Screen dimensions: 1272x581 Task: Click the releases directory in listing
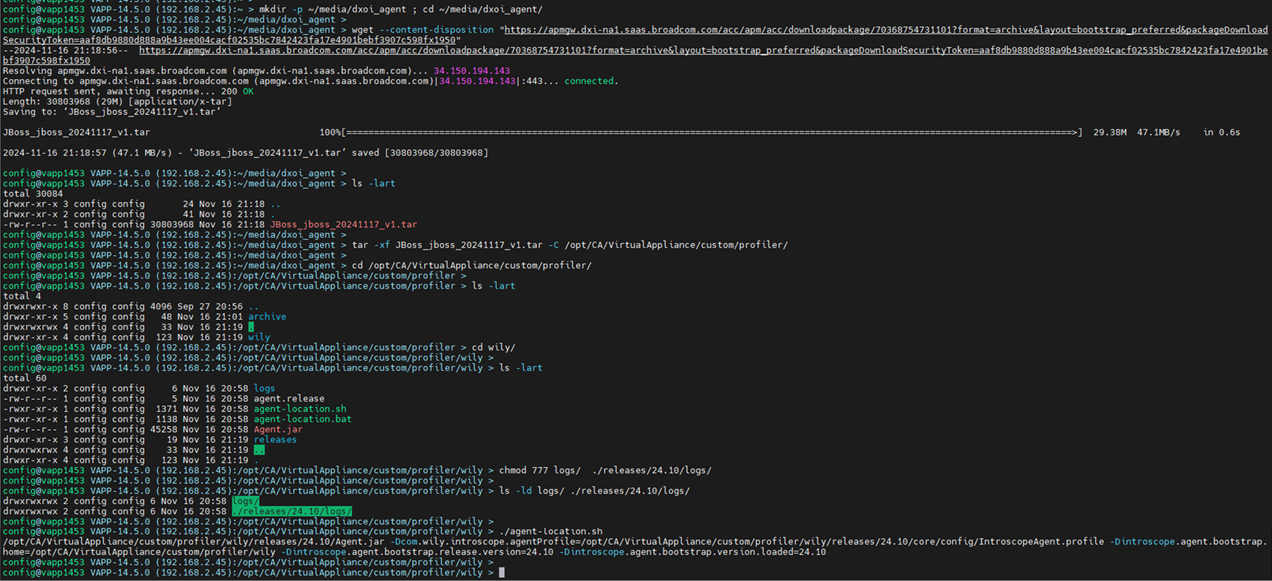click(275, 439)
